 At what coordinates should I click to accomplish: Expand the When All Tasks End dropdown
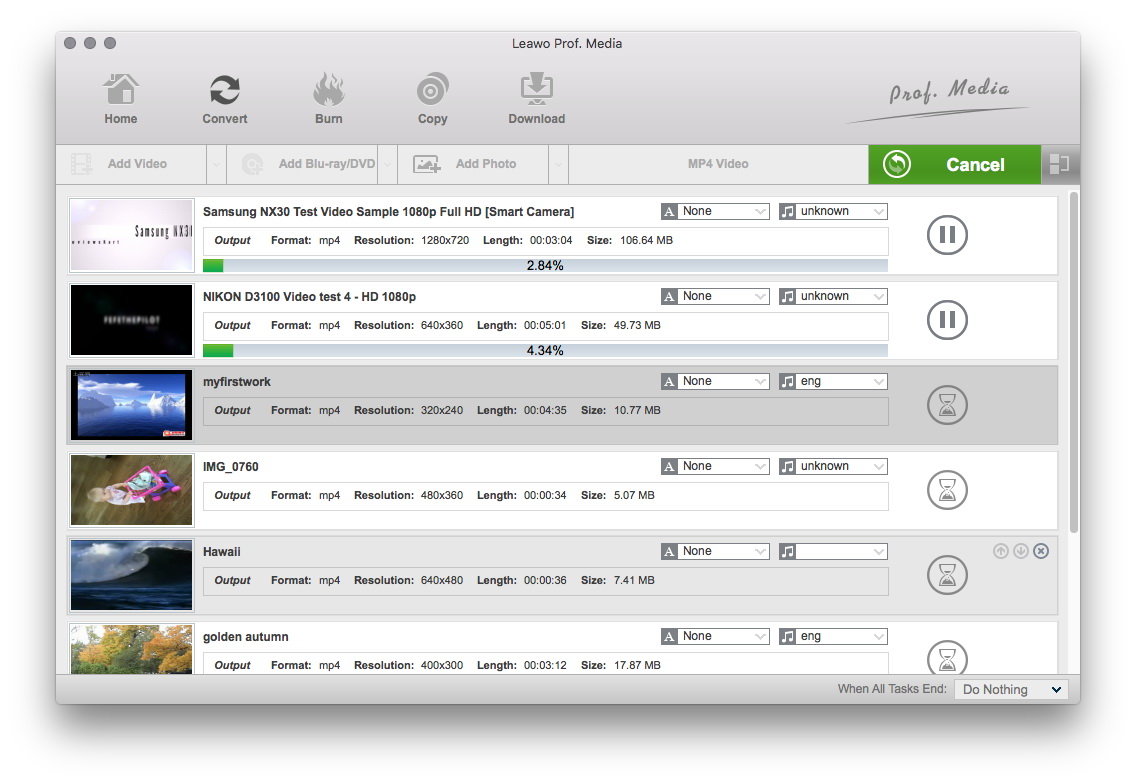click(x=1010, y=689)
